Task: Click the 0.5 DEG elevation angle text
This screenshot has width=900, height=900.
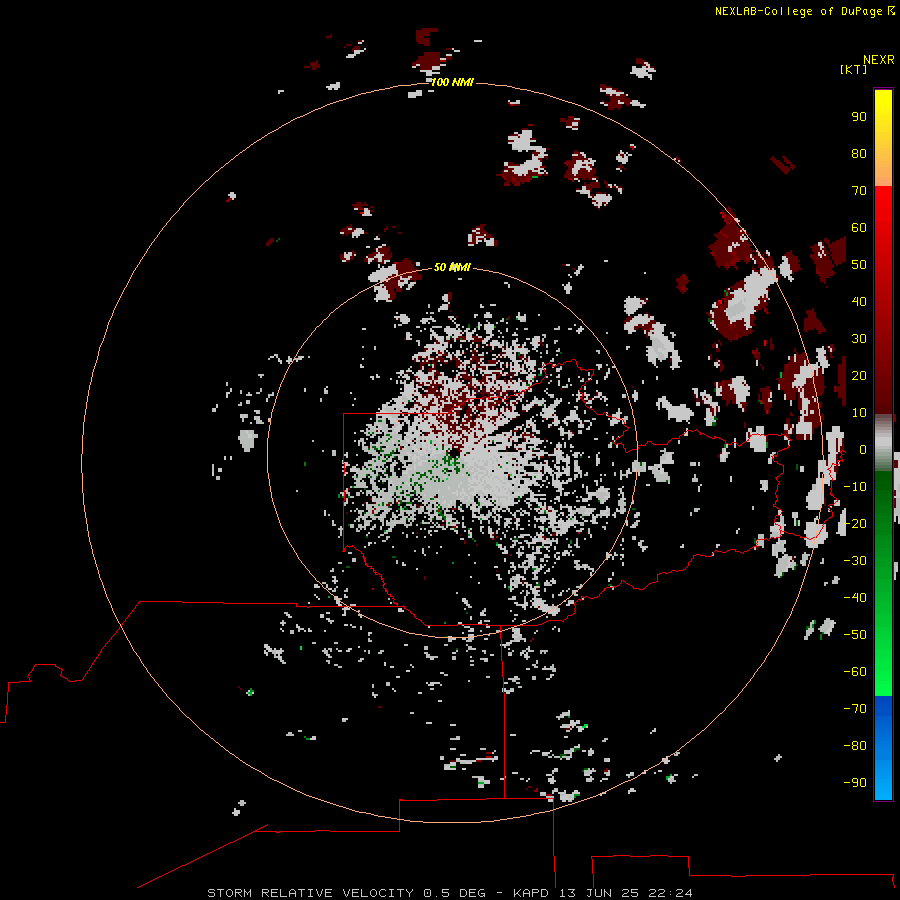Action: (x=455, y=893)
